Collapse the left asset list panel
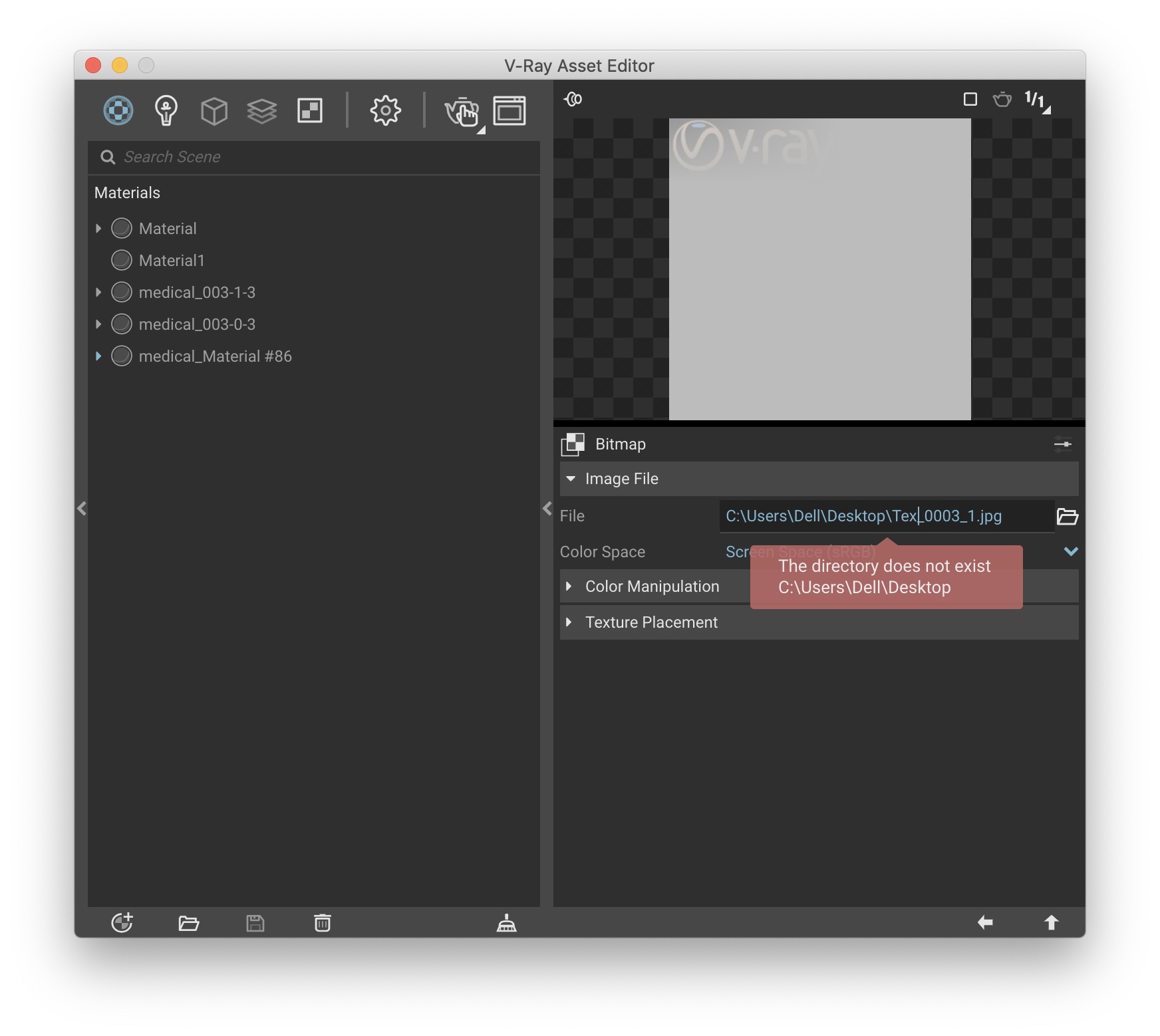1160x1036 pixels. [81, 509]
